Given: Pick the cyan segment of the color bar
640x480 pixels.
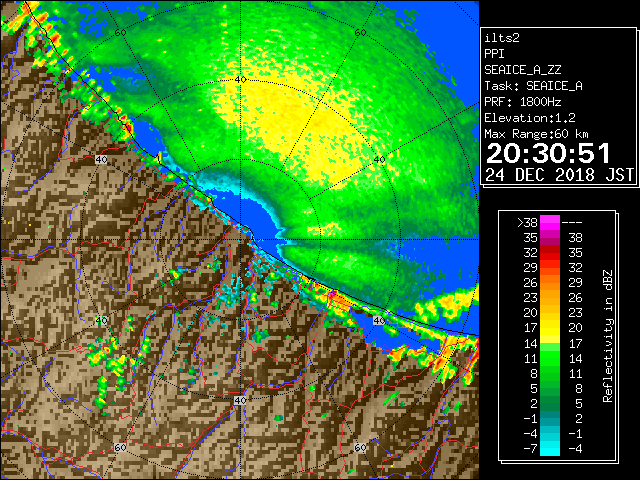Looking at the screenshot, I should point(550,448).
